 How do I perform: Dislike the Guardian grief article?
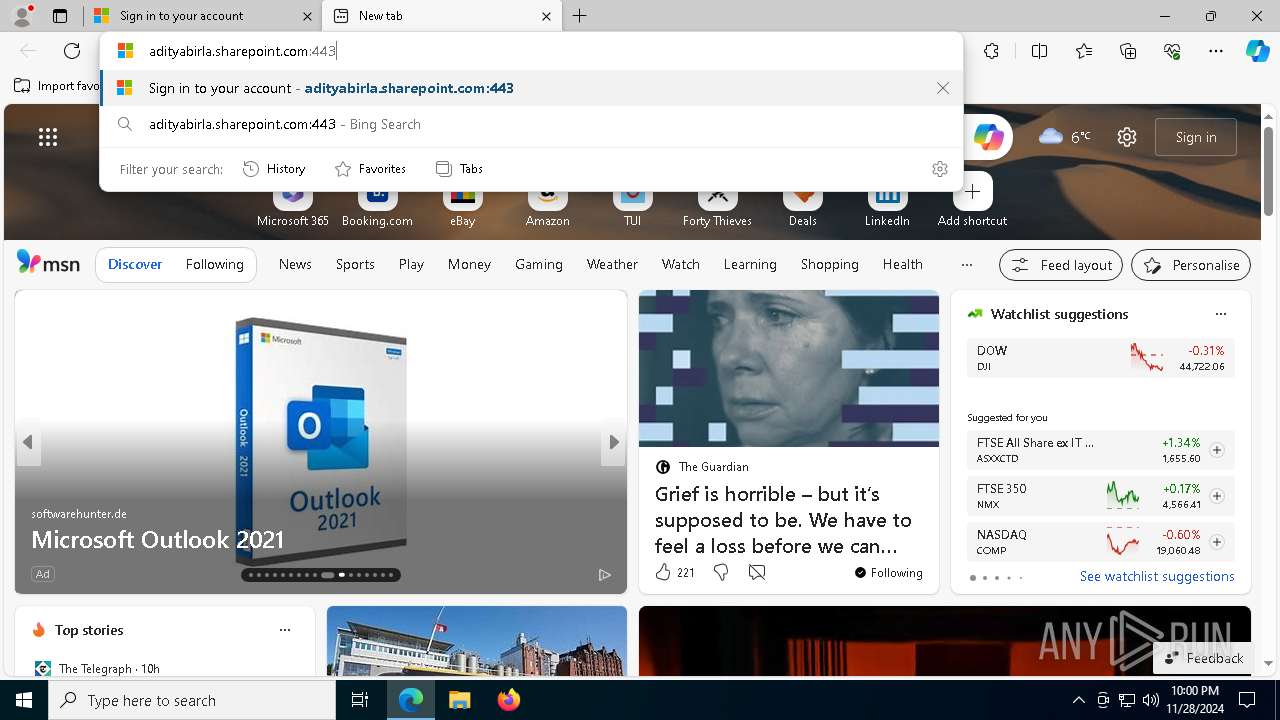coord(720,572)
